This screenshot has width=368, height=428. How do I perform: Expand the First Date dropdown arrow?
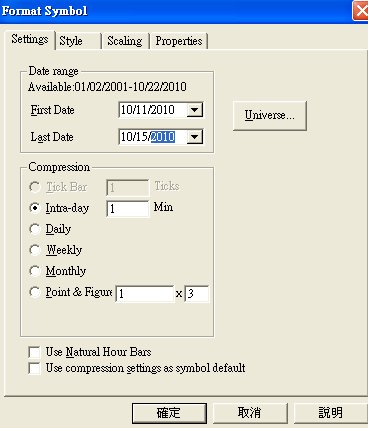195,110
